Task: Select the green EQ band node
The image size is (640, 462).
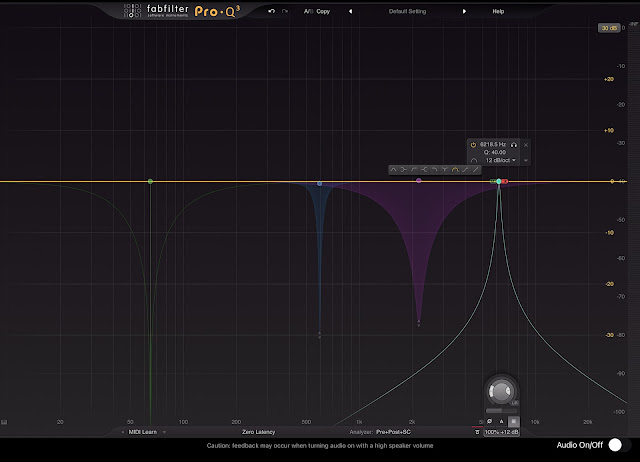Action: pos(150,181)
